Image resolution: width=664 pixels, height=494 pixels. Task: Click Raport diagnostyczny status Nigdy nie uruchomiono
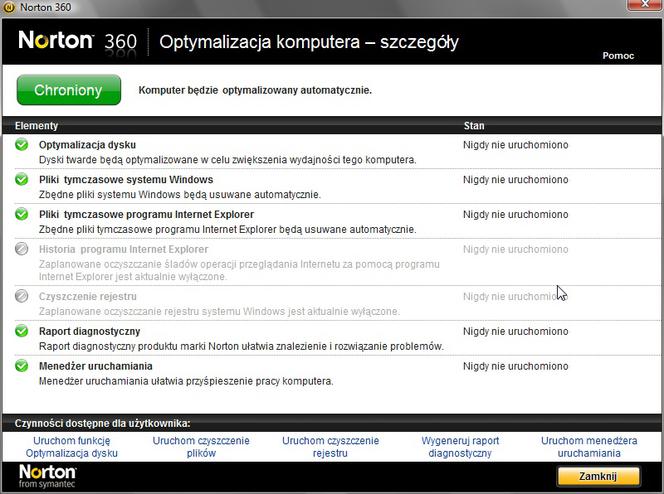pos(515,331)
